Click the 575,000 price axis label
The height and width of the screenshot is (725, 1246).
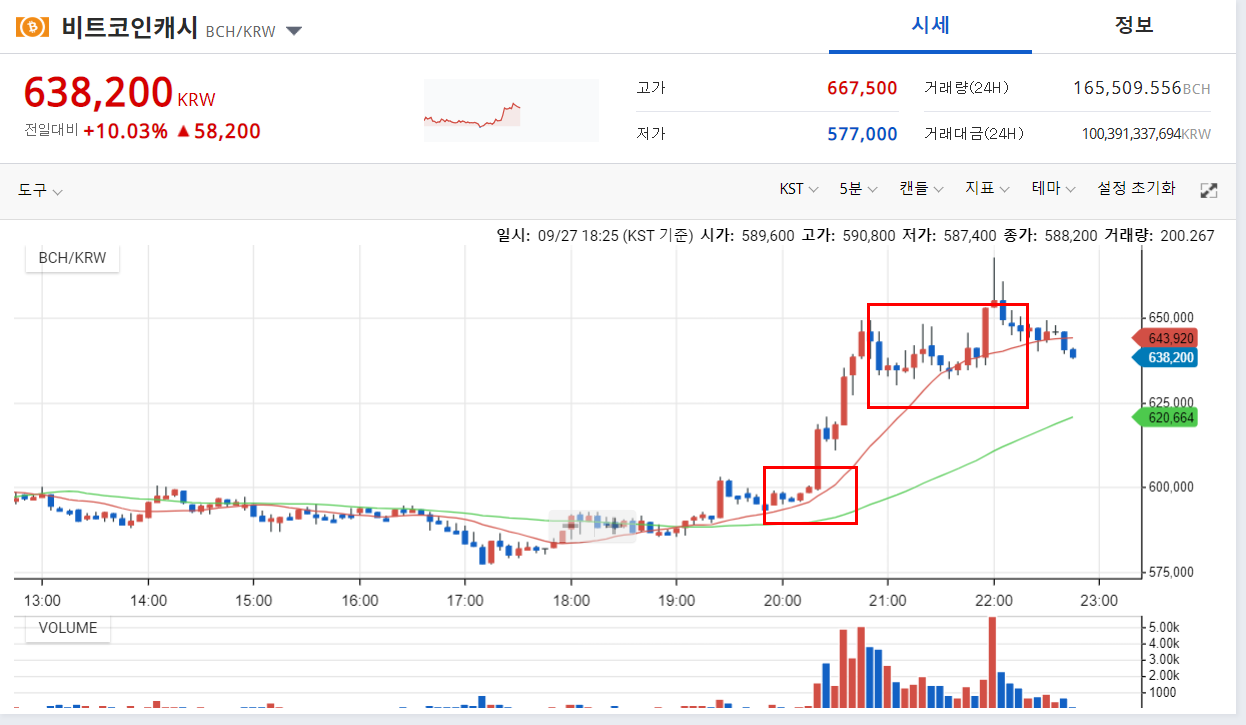pyautogui.click(x=1171, y=572)
